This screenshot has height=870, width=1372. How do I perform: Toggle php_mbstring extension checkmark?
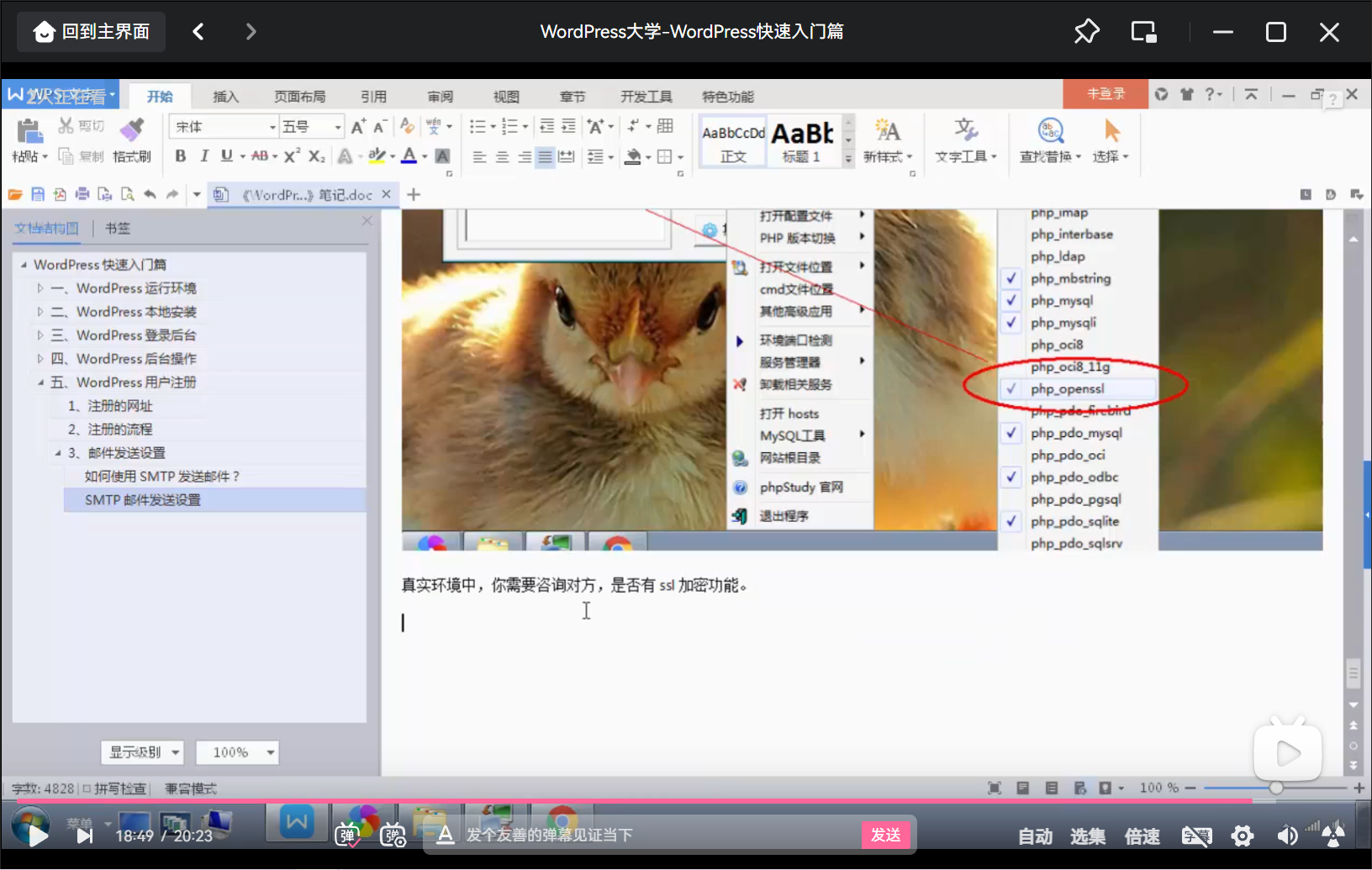(x=1011, y=278)
